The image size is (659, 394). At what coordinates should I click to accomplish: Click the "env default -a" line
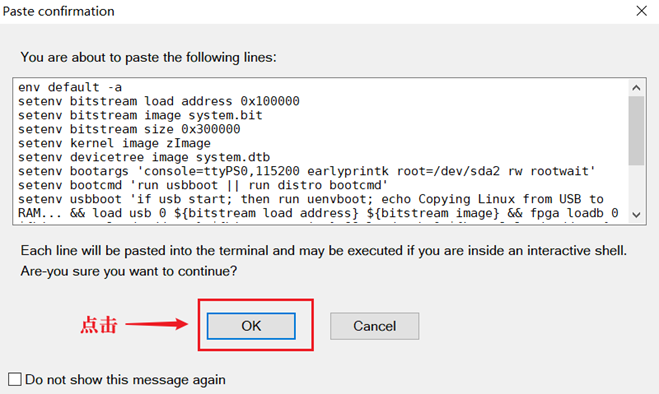point(70,87)
